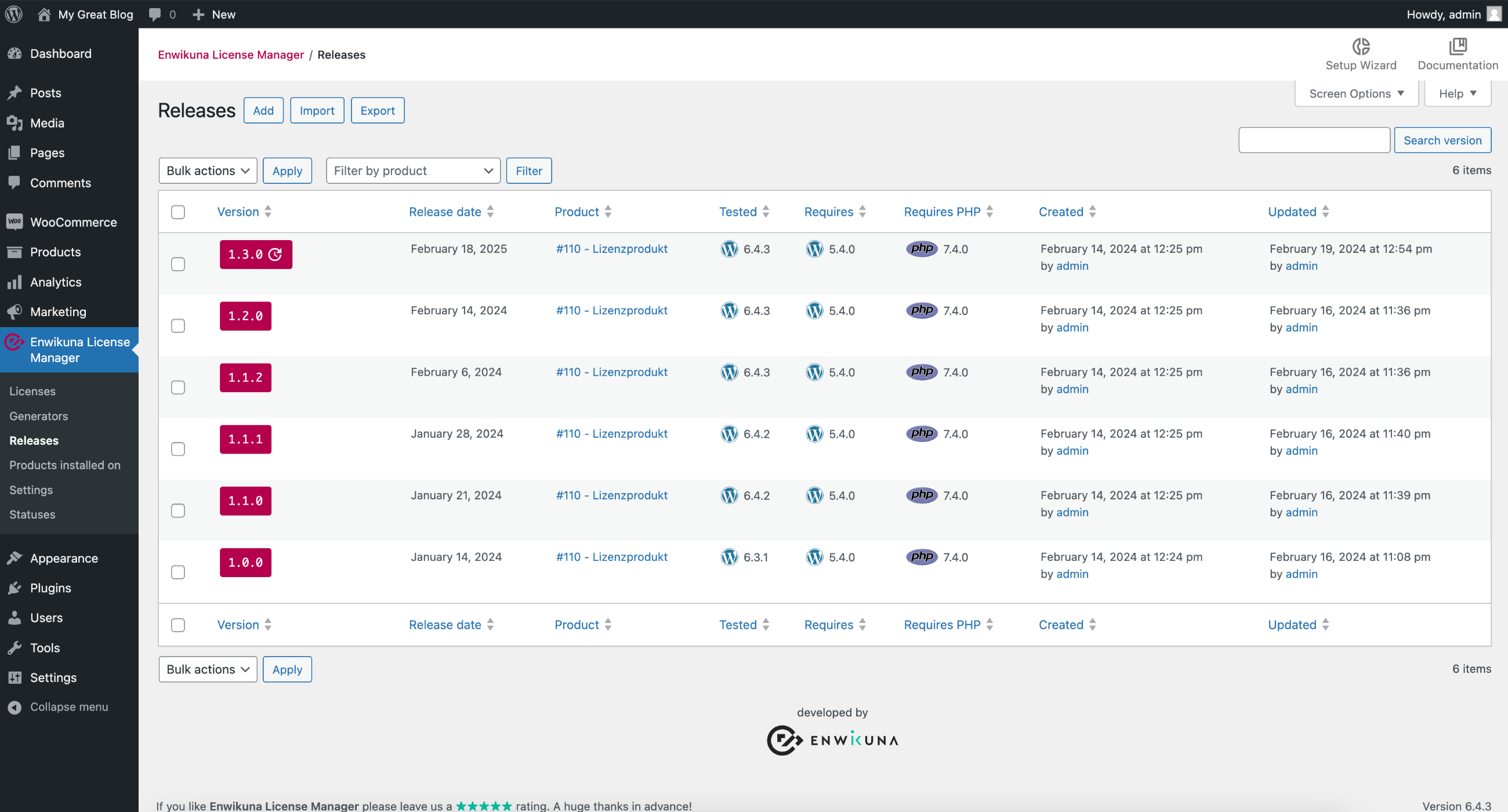The width and height of the screenshot is (1508, 812).
Task: Click the Import button
Action: [317, 111]
